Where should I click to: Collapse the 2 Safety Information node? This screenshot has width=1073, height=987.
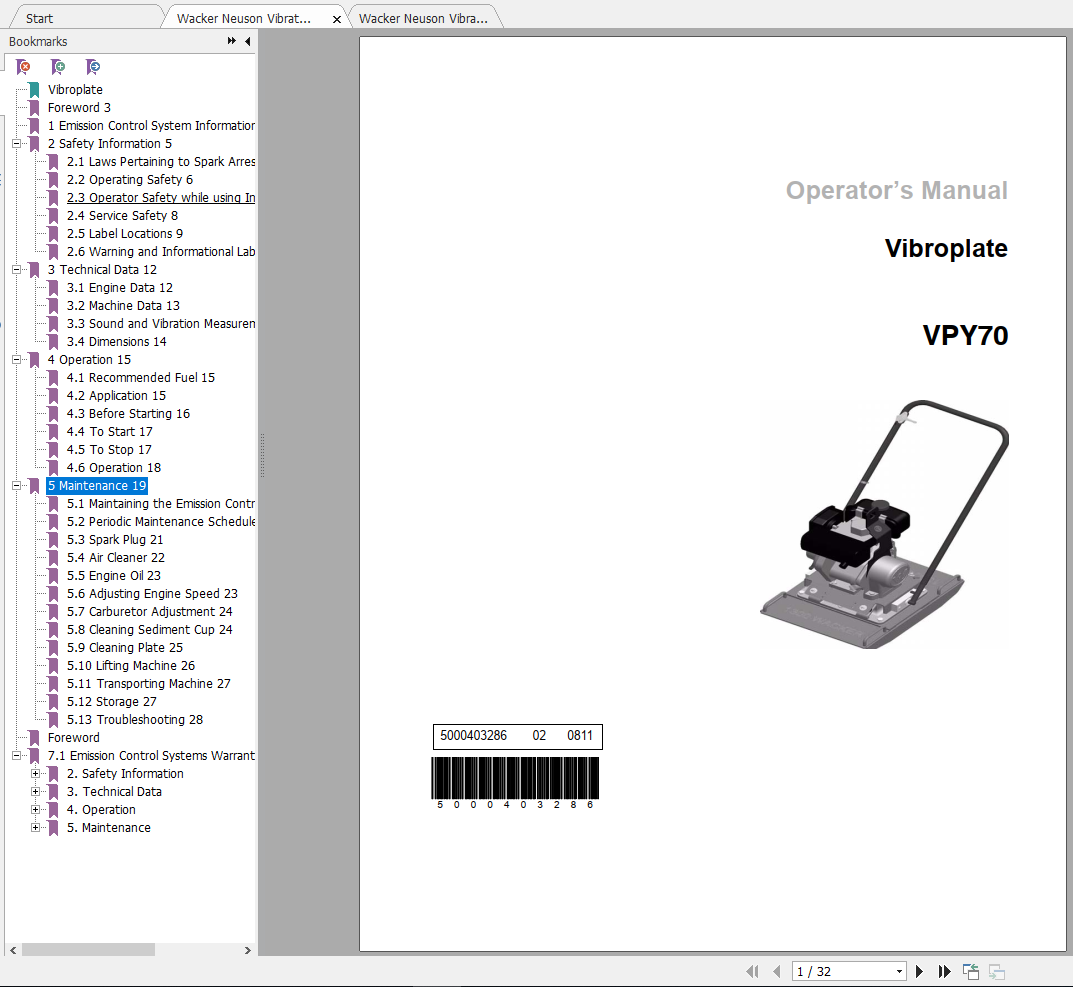point(16,144)
